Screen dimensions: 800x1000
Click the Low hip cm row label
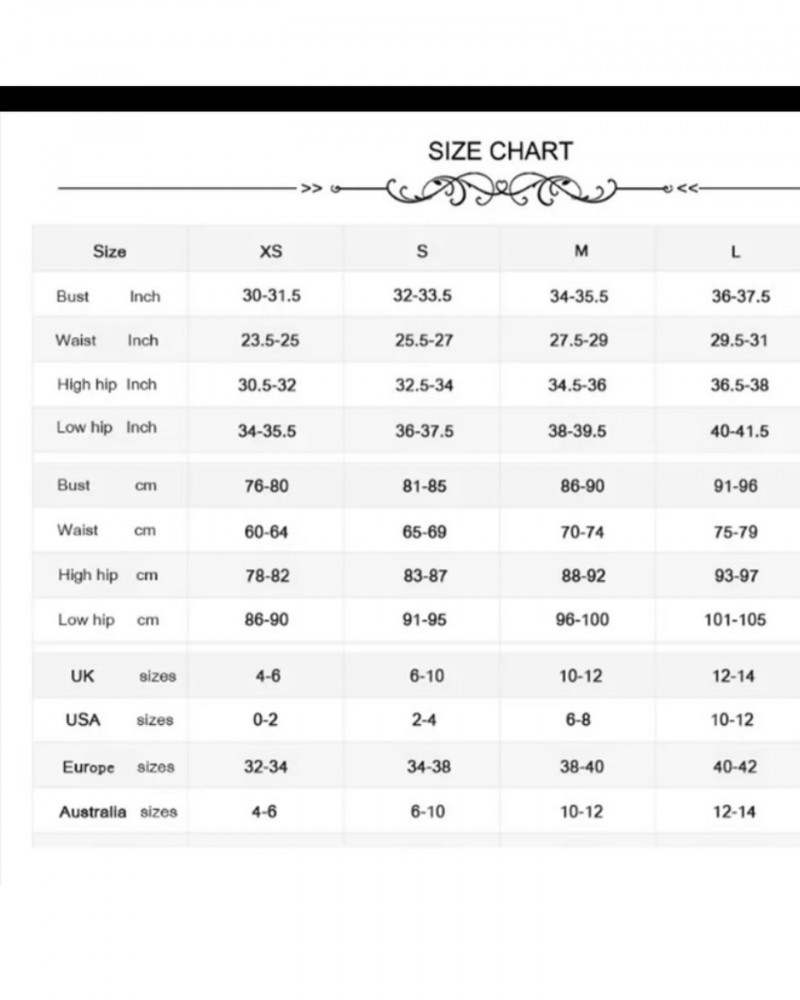click(x=108, y=620)
